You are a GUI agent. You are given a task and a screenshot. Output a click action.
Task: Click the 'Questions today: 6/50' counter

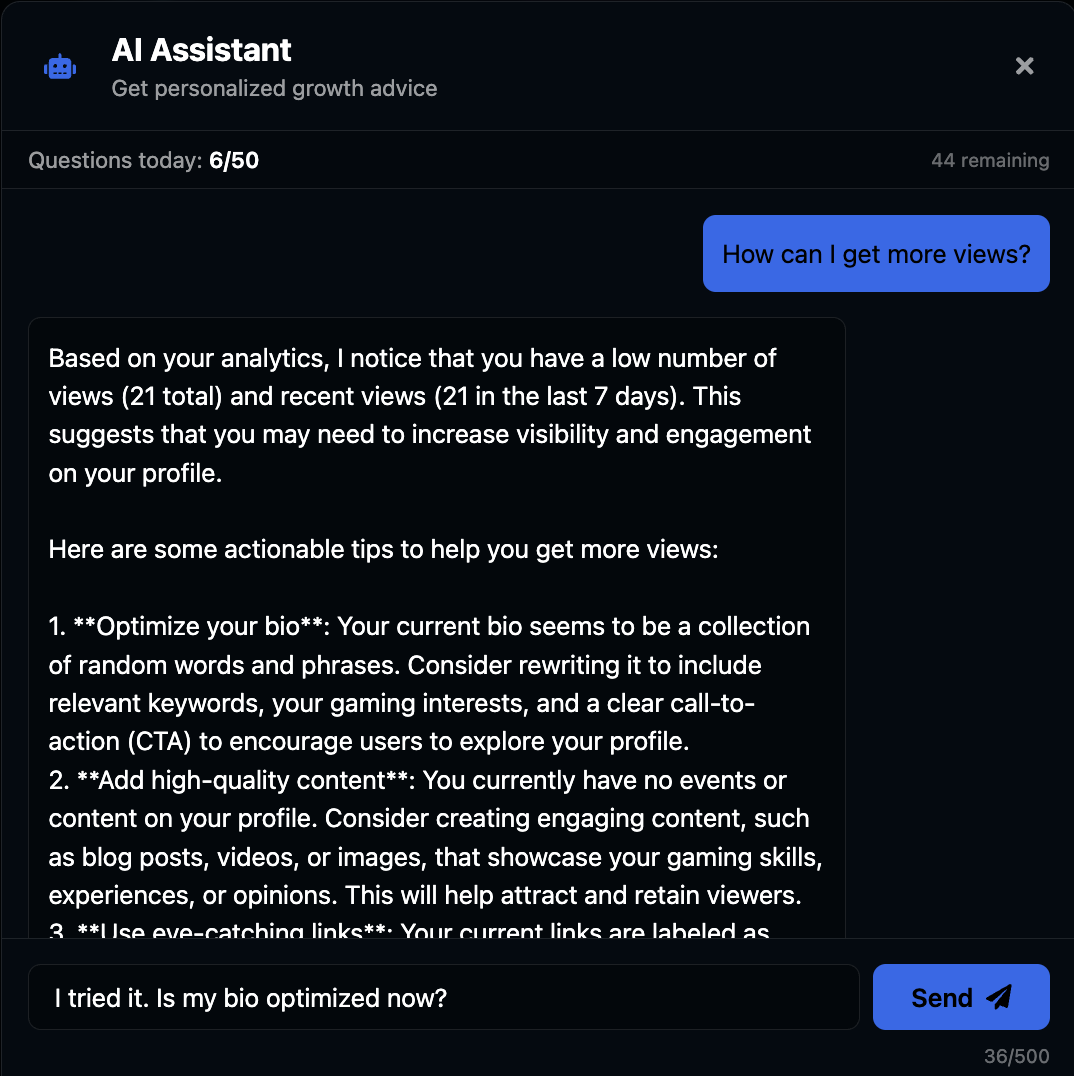pos(143,160)
